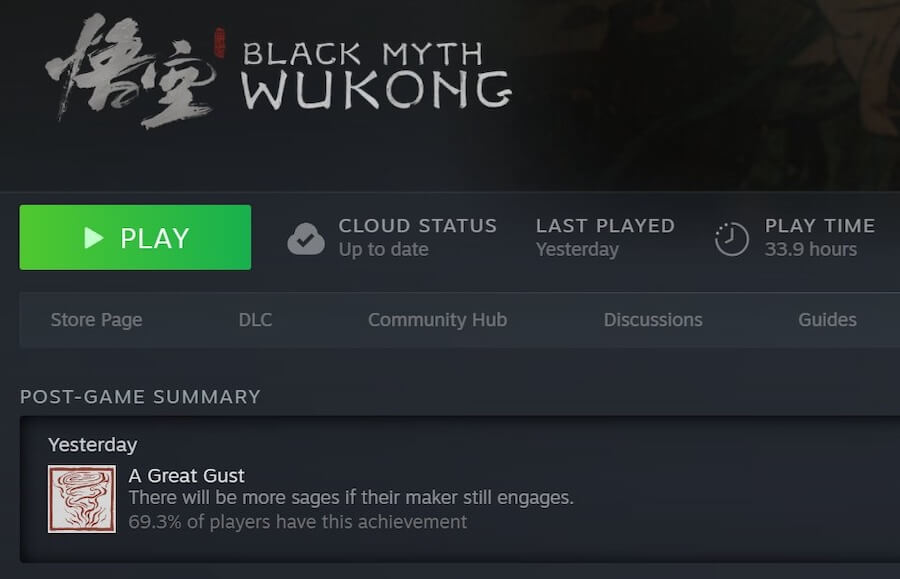Click the red seal stamp near logo

(x=219, y=42)
